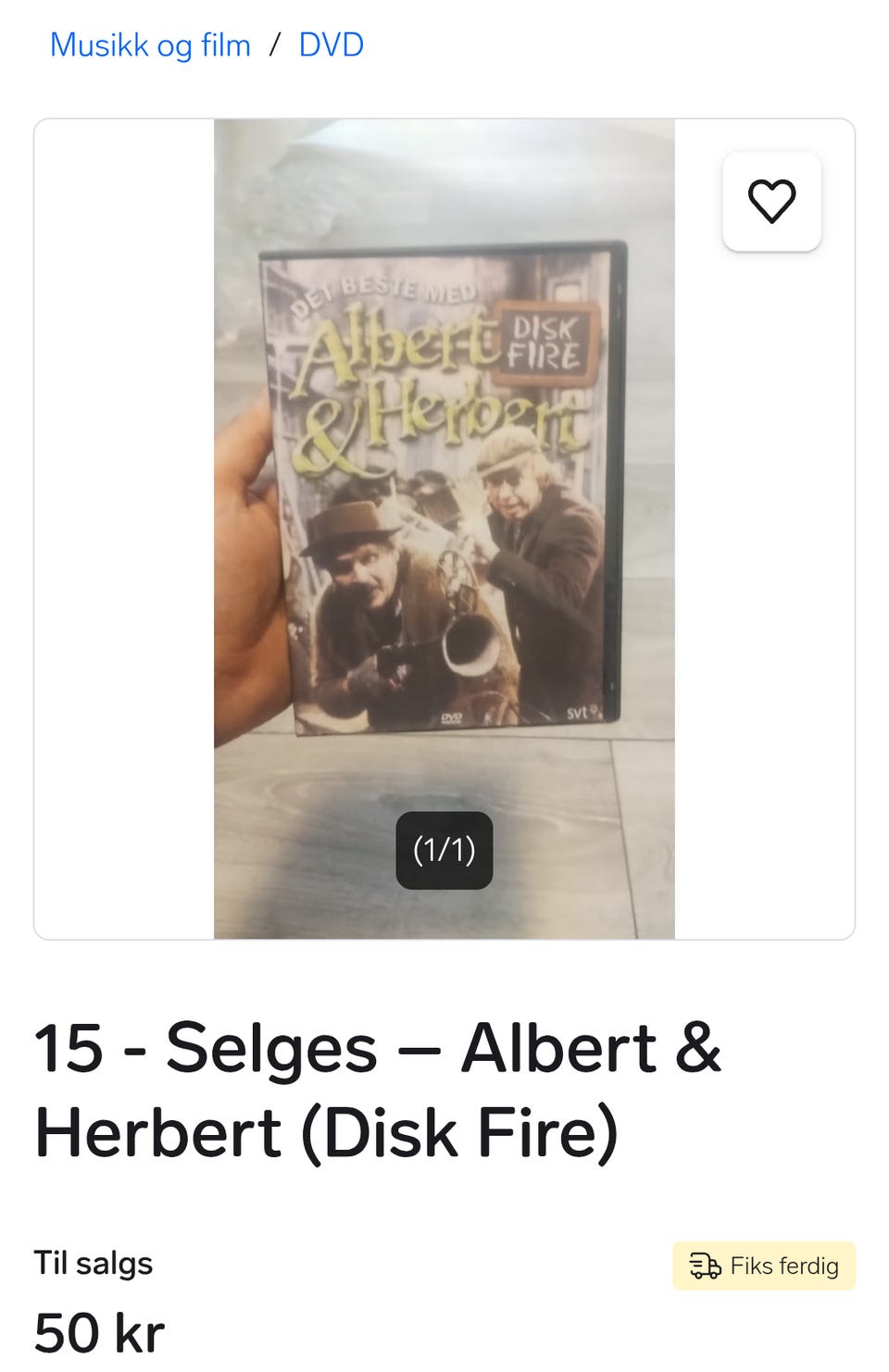Go to the DVD category breadcrumb
The height and width of the screenshot is (1372, 889).
click(x=331, y=44)
